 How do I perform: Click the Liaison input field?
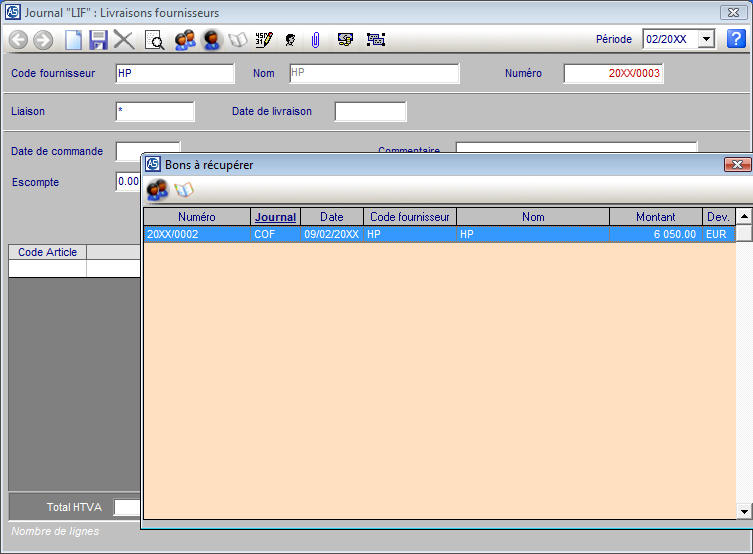tap(155, 112)
